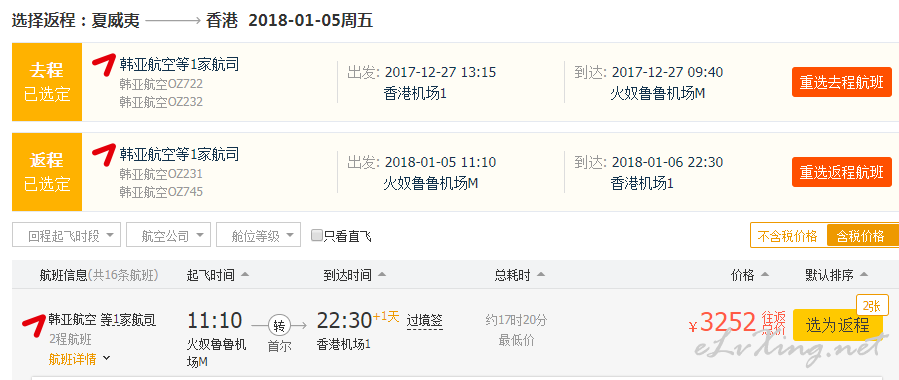Image resolution: width=899 pixels, height=380 pixels.
Task: Check the 只看直飞 direct-flights-only checkbox
Action: click(316, 235)
